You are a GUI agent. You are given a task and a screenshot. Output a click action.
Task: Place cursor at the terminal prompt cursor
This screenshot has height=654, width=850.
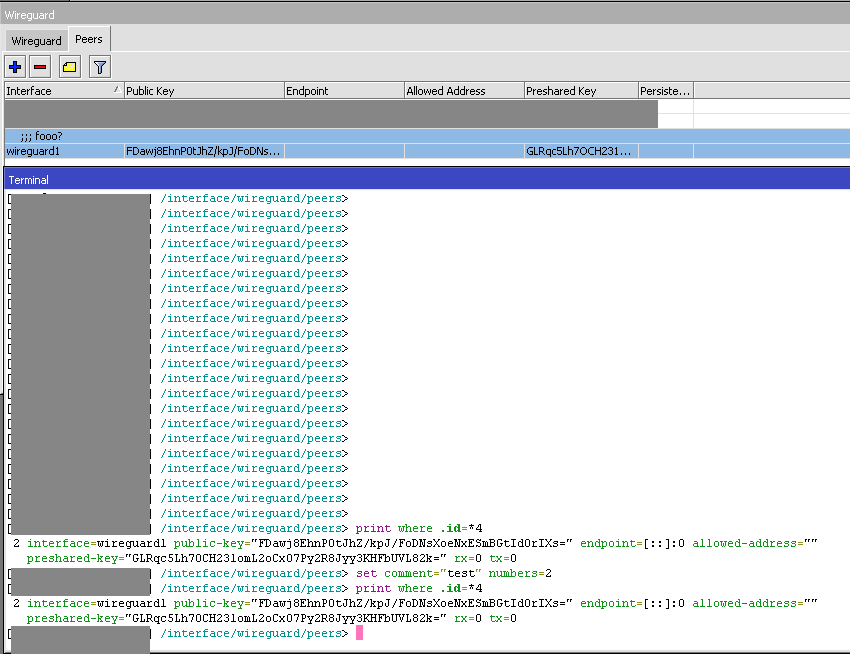coord(359,633)
